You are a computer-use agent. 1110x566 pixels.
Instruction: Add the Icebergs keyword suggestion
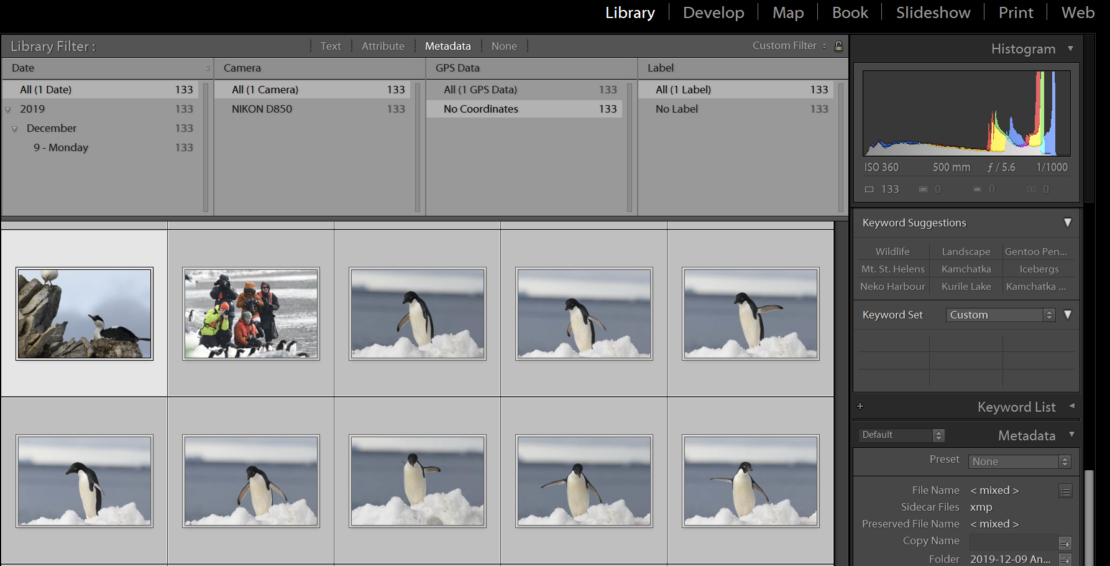pyautogui.click(x=1039, y=269)
